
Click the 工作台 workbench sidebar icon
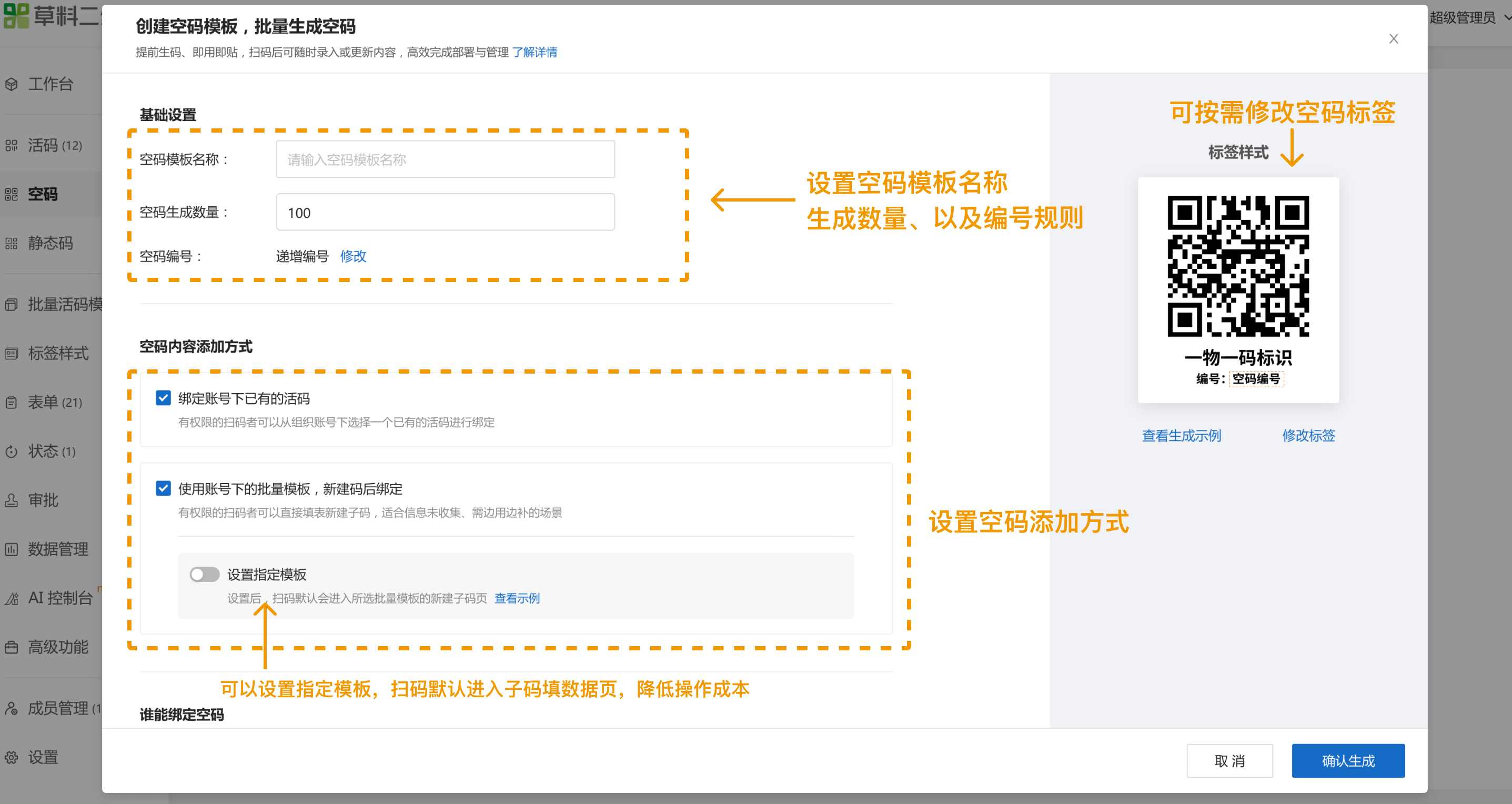click(12, 85)
